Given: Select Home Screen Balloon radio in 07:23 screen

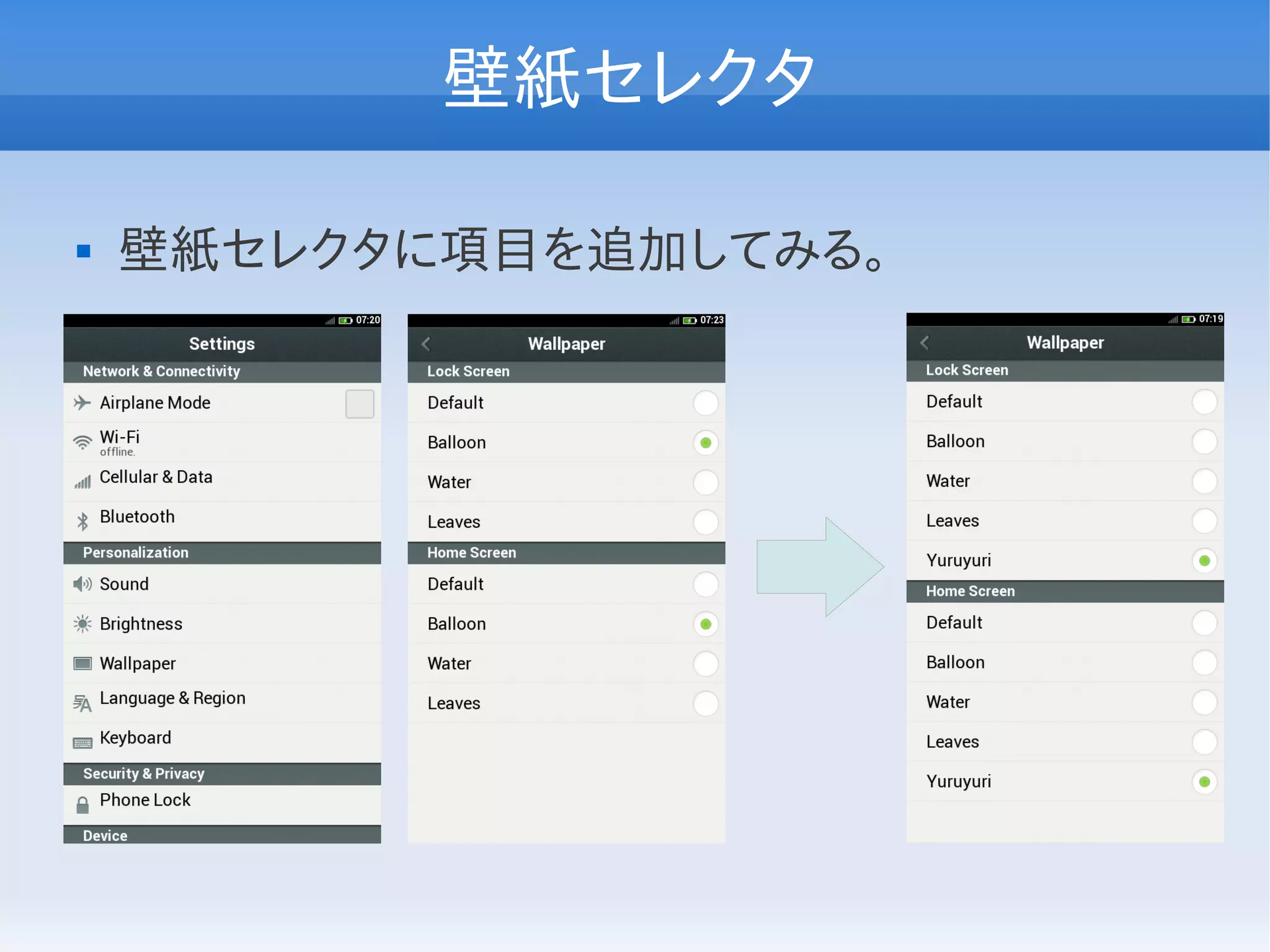Looking at the screenshot, I should click(x=706, y=624).
